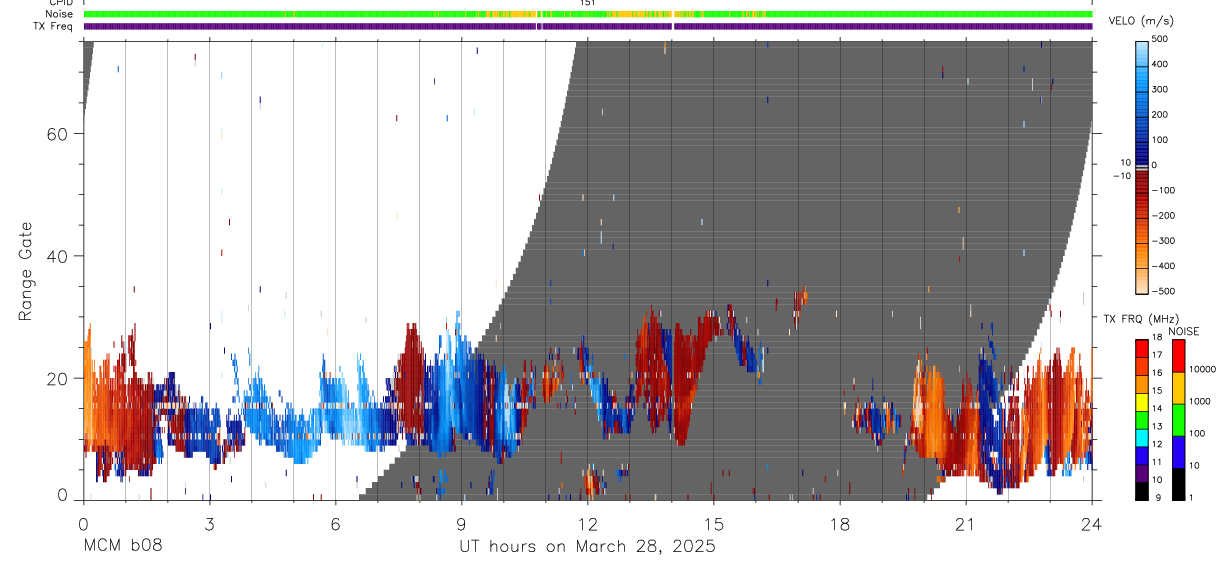Screen dimensions: 1228x567
Task: Click range gate "40" on the y-axis
Action: pyautogui.click(x=57, y=256)
